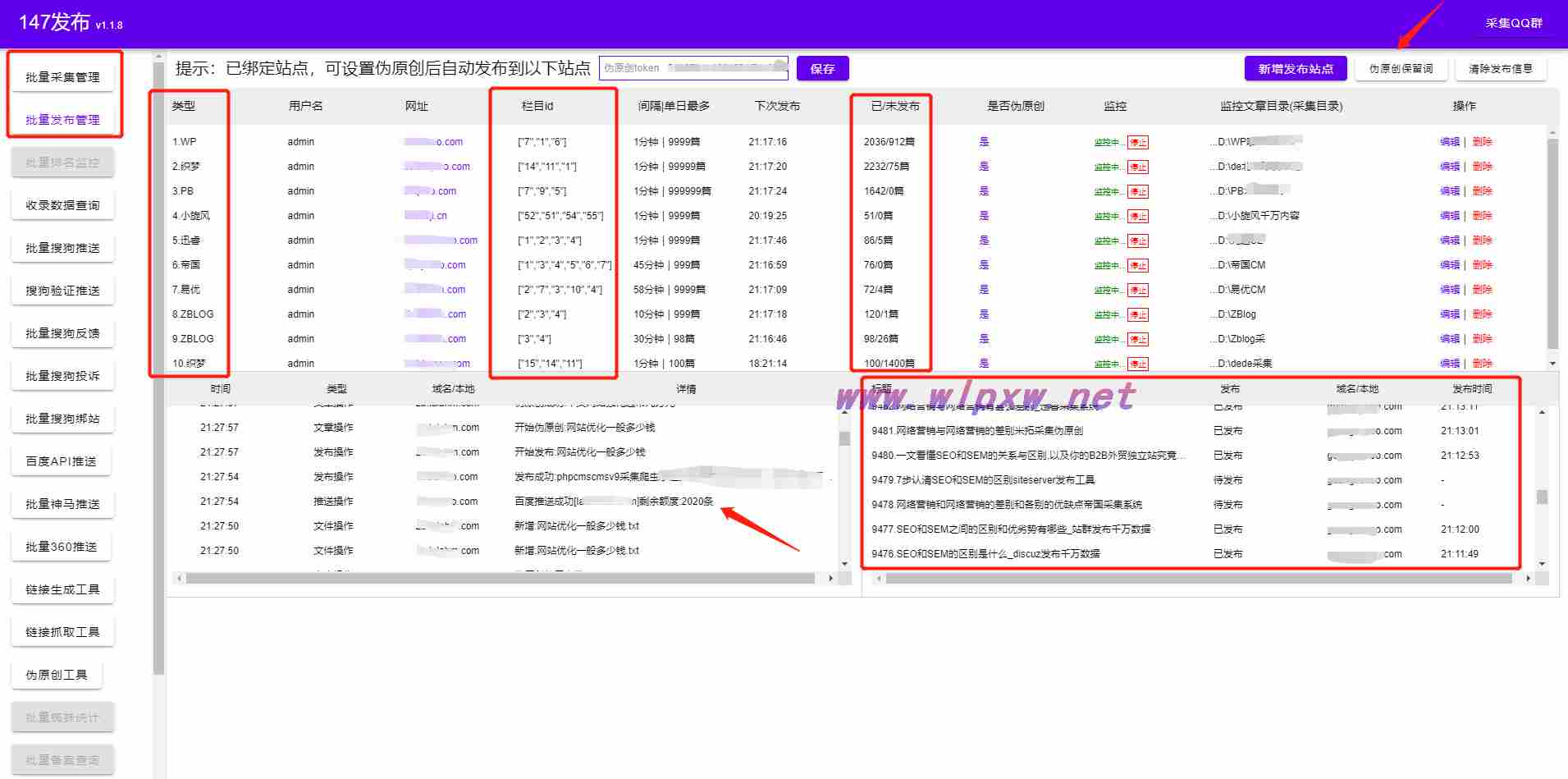Open 链接抓取工具 in the sidebar
This screenshot has width=1568, height=779.
62,632
